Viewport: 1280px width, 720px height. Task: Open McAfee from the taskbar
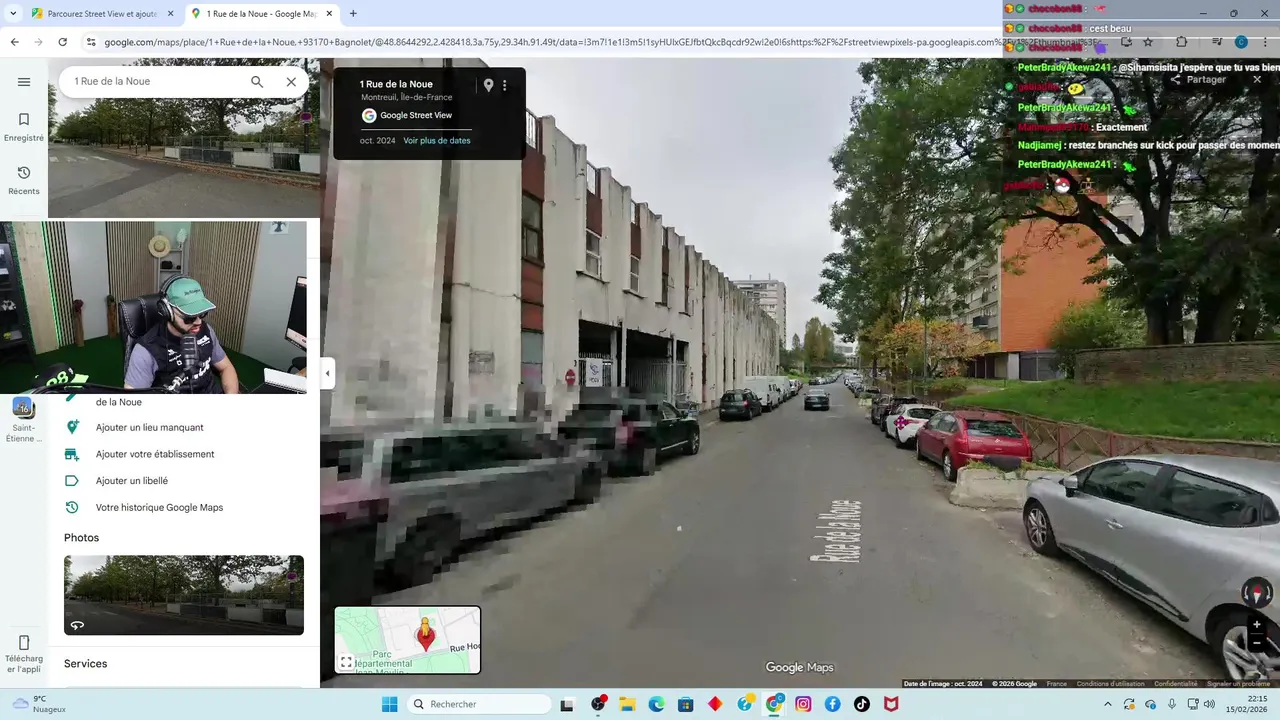pos(890,704)
